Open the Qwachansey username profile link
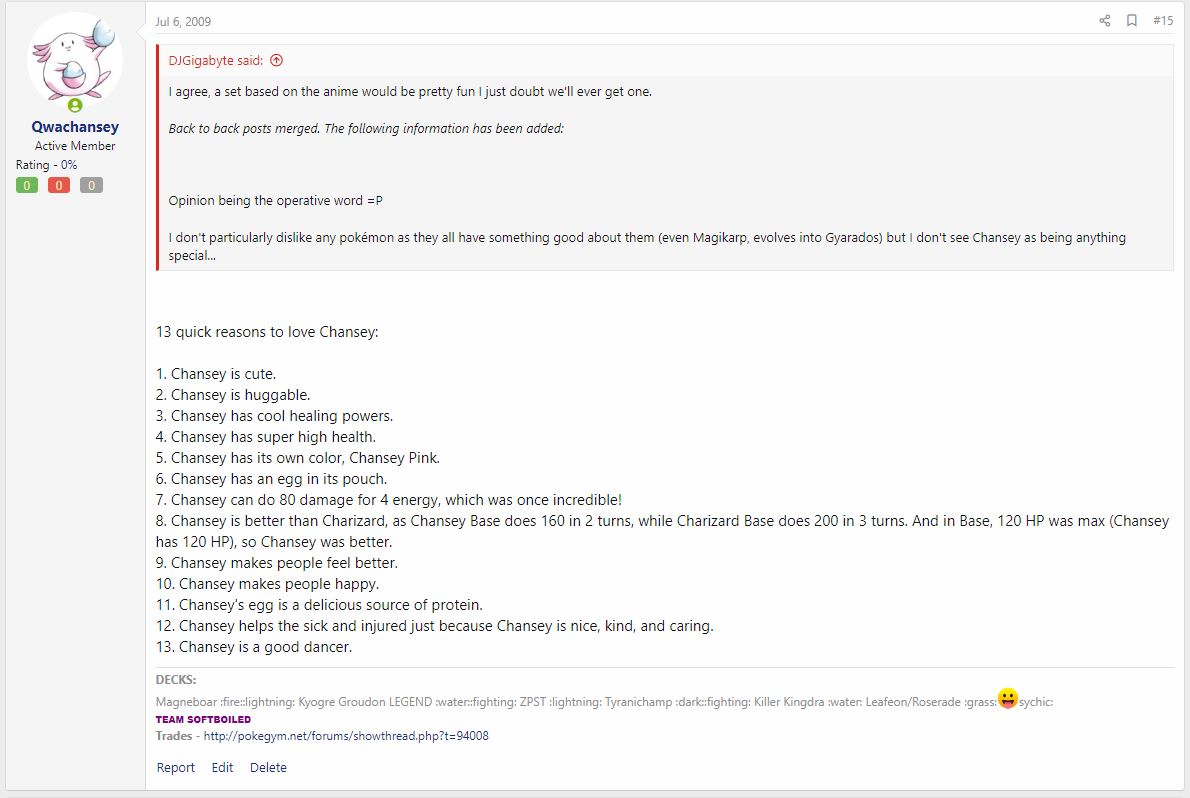 coord(75,127)
